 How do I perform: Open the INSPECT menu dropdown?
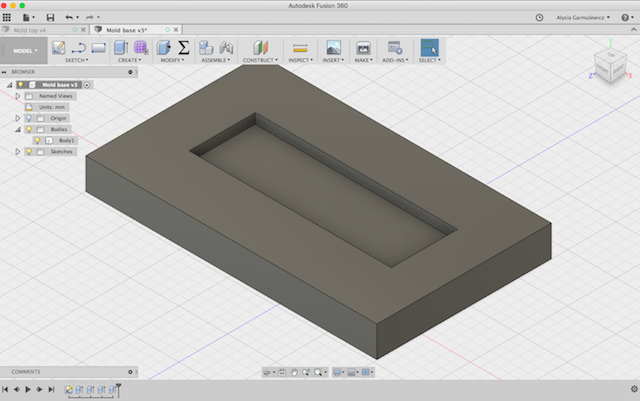[300, 60]
